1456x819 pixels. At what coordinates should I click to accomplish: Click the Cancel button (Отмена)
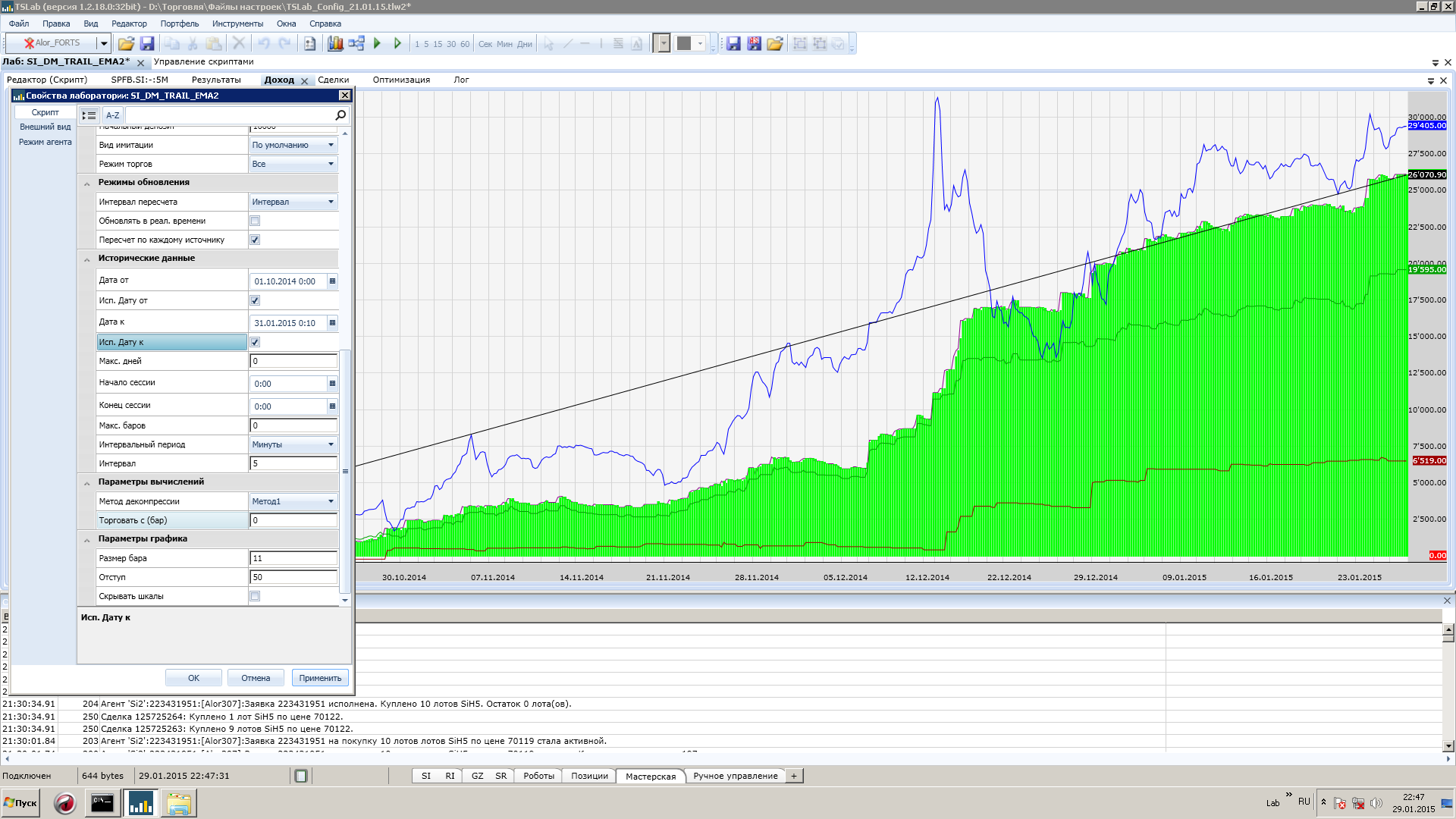[x=256, y=678]
